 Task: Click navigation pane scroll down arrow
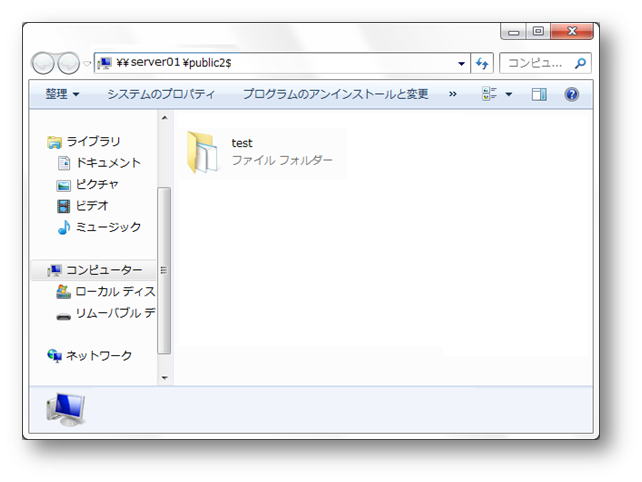pos(165,378)
